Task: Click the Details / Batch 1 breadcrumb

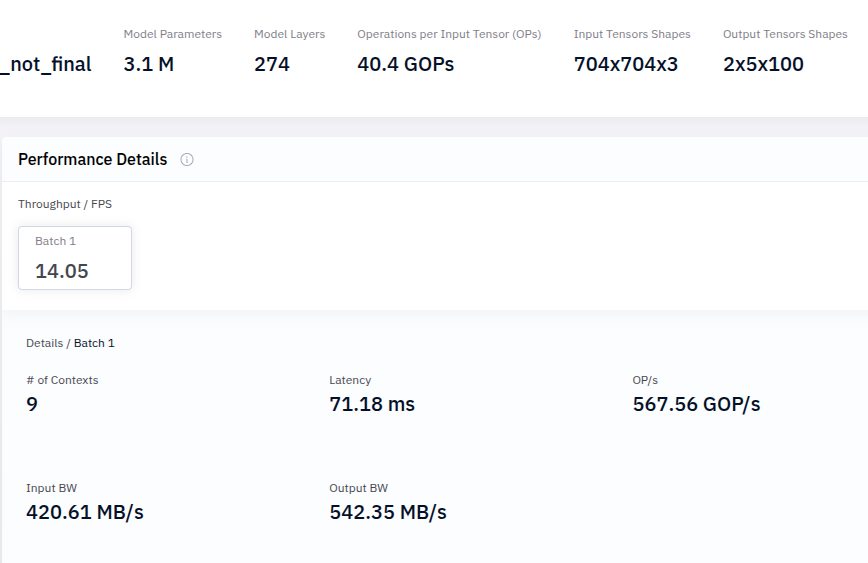Action: pos(70,343)
